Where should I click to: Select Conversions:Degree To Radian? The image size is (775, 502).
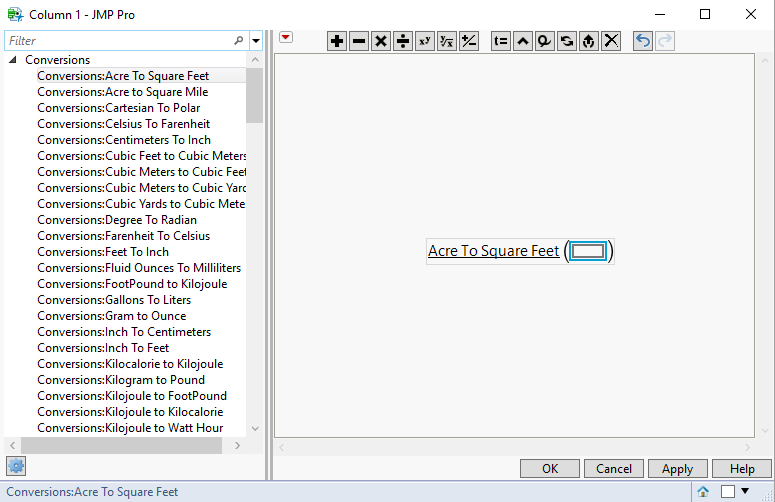pos(117,220)
